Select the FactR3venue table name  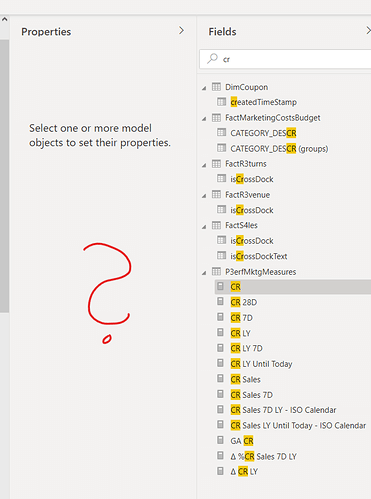248,195
